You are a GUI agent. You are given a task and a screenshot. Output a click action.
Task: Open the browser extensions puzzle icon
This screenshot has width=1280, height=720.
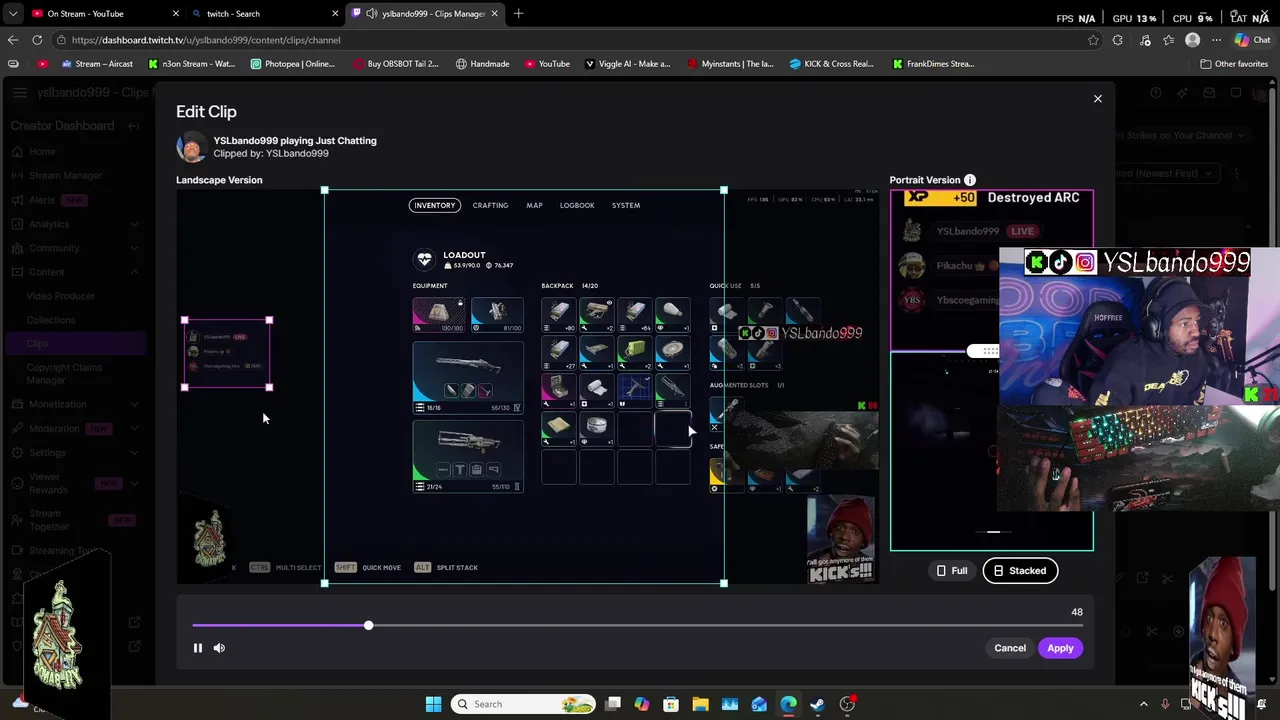pos(1118,40)
